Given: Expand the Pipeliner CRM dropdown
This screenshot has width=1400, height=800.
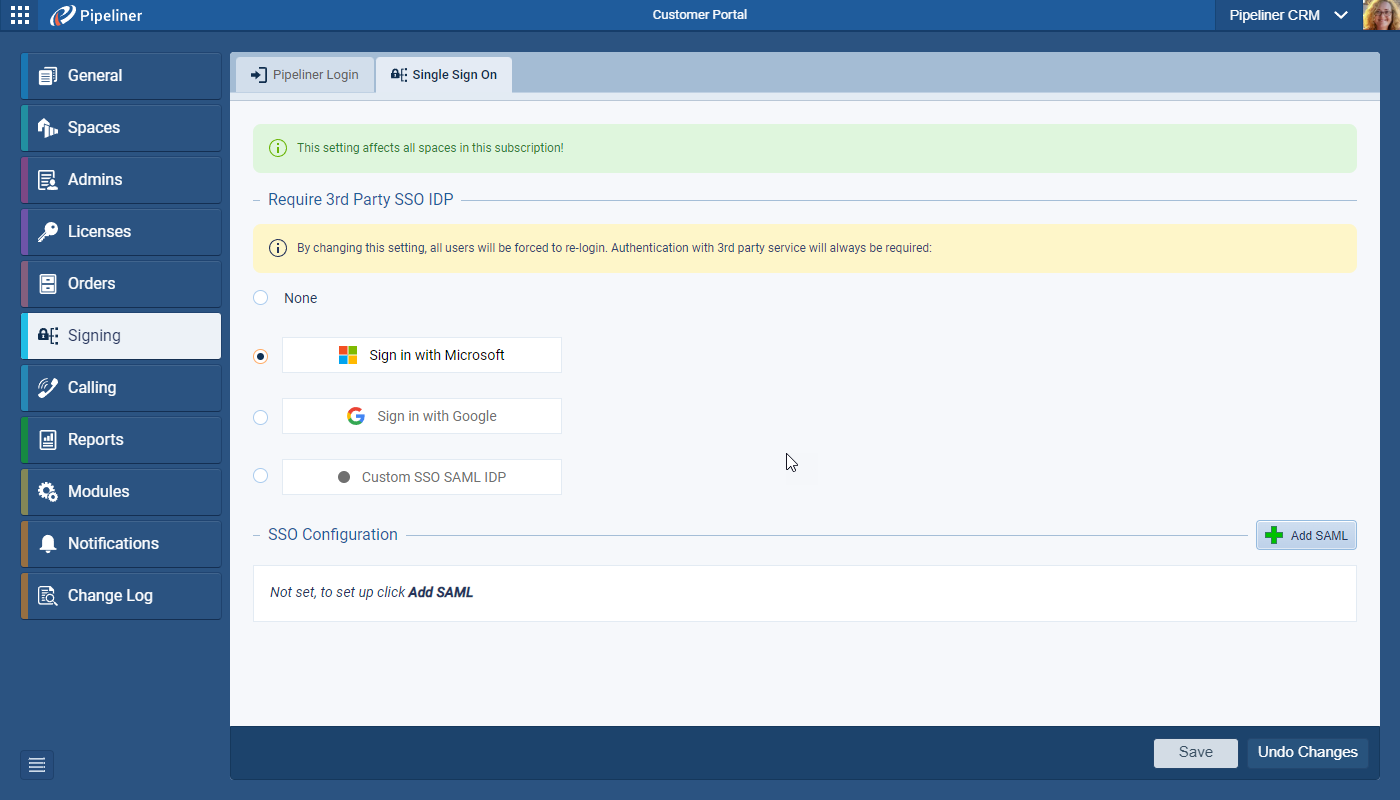Looking at the screenshot, I should tap(1341, 15).
